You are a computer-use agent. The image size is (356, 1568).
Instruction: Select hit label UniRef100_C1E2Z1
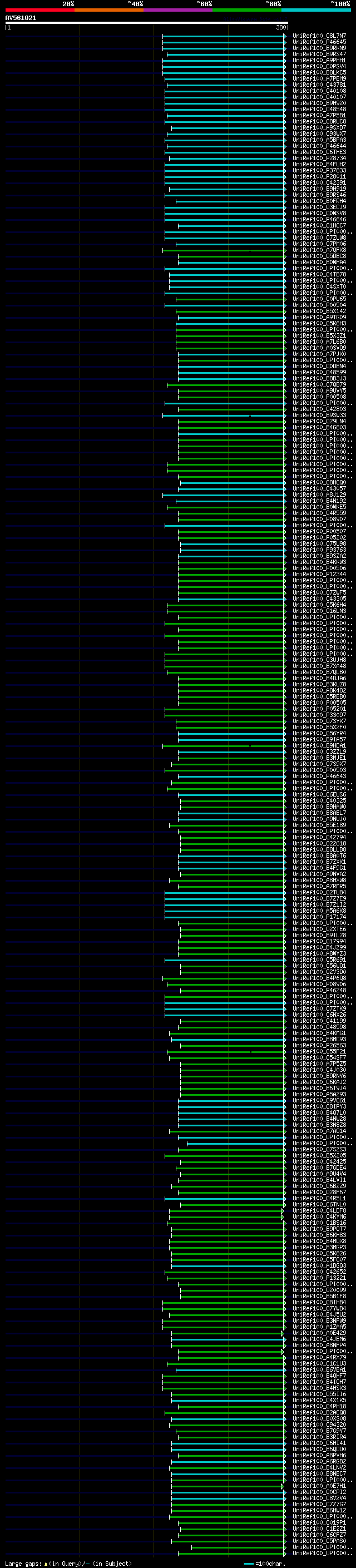[319, 1529]
